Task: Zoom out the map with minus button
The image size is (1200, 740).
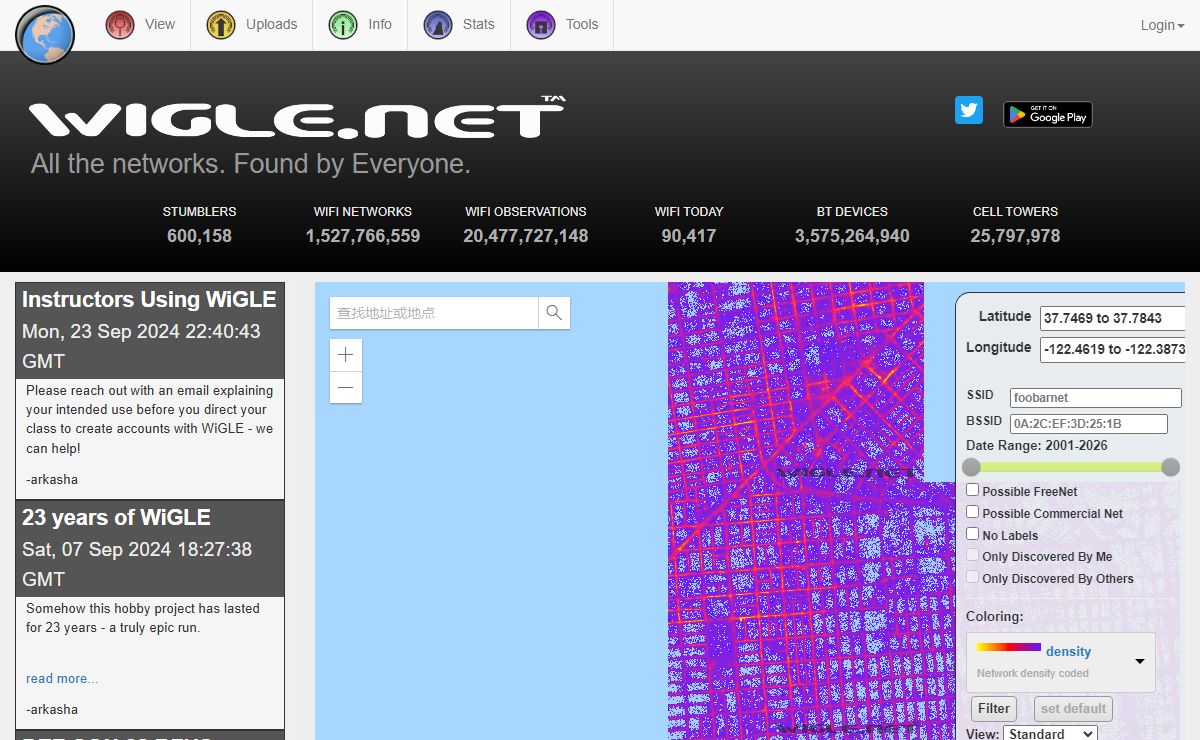Action: coord(346,388)
